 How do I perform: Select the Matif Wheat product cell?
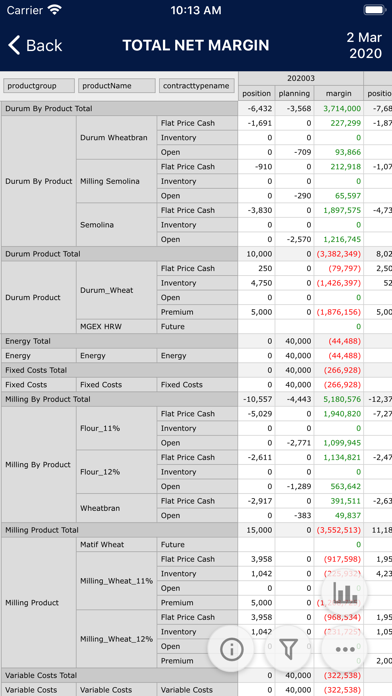tap(117, 545)
